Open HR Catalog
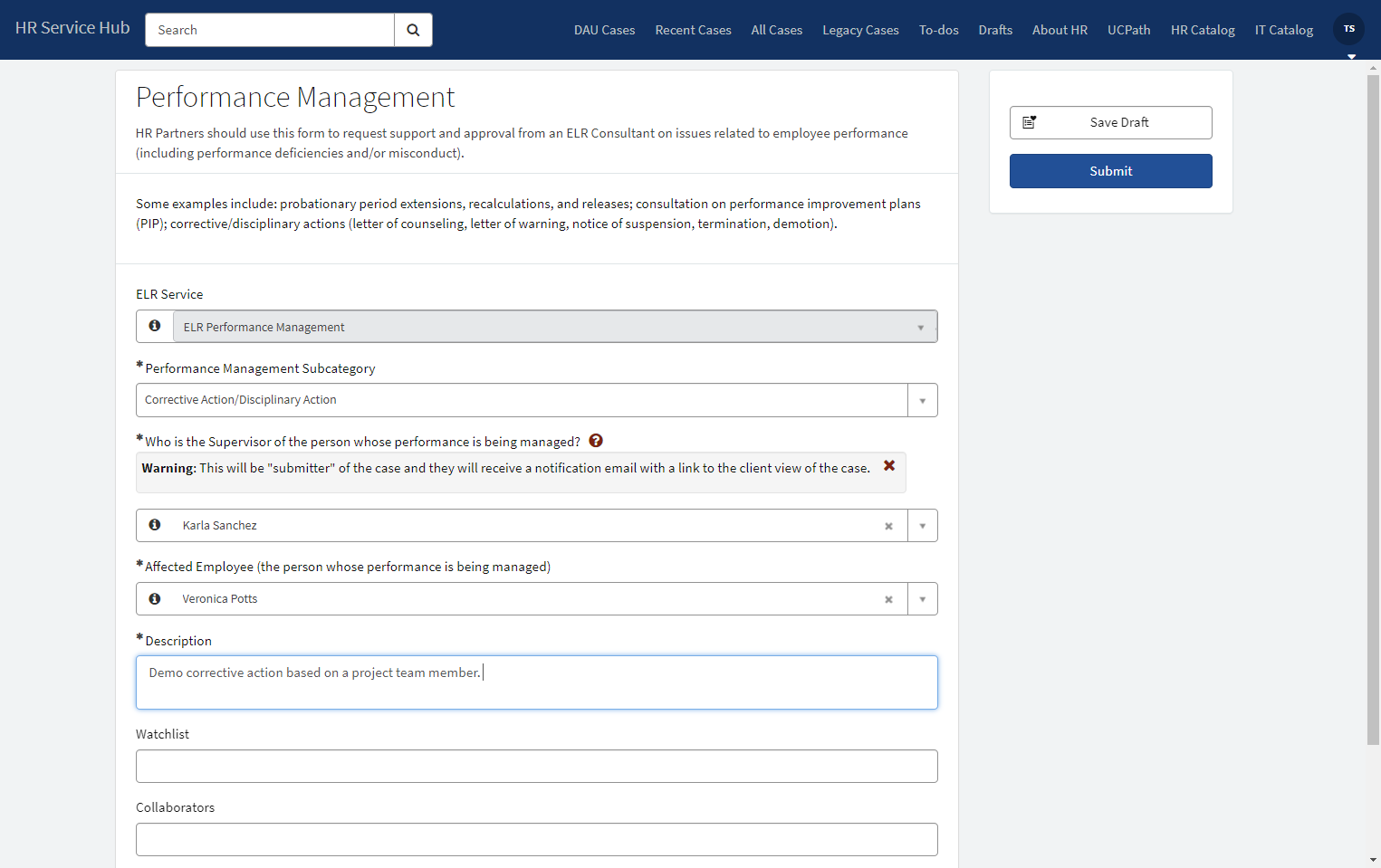Viewport: 1381px width, 868px height. [x=1203, y=30]
